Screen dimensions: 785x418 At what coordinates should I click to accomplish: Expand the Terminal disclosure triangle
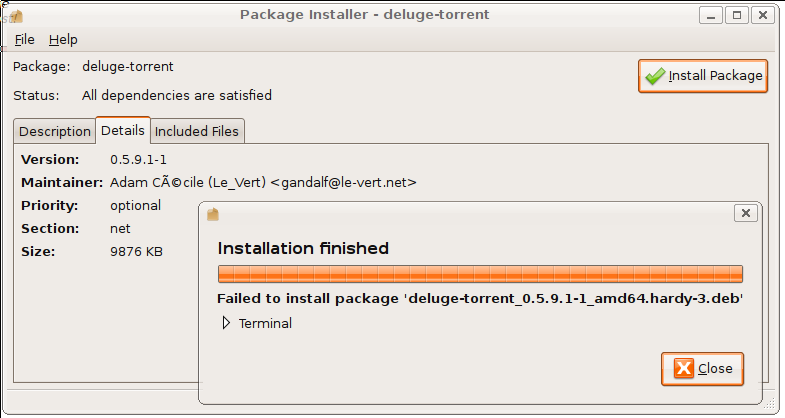click(x=226, y=323)
